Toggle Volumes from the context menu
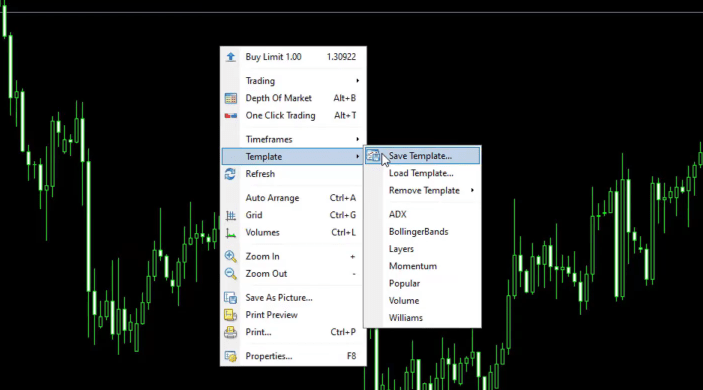This screenshot has width=703, height=390. click(293, 233)
